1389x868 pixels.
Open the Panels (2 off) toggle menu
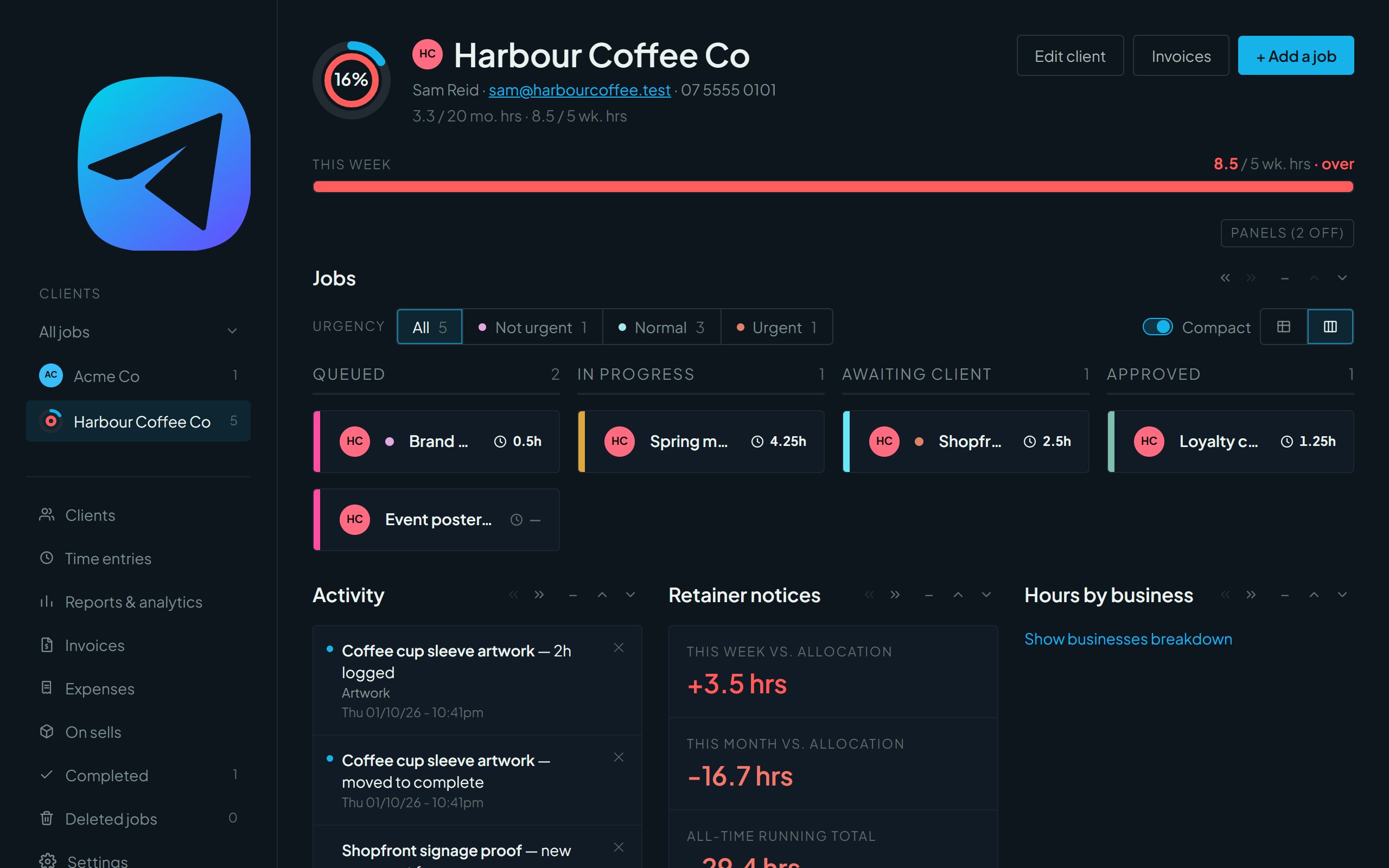[1287, 233]
